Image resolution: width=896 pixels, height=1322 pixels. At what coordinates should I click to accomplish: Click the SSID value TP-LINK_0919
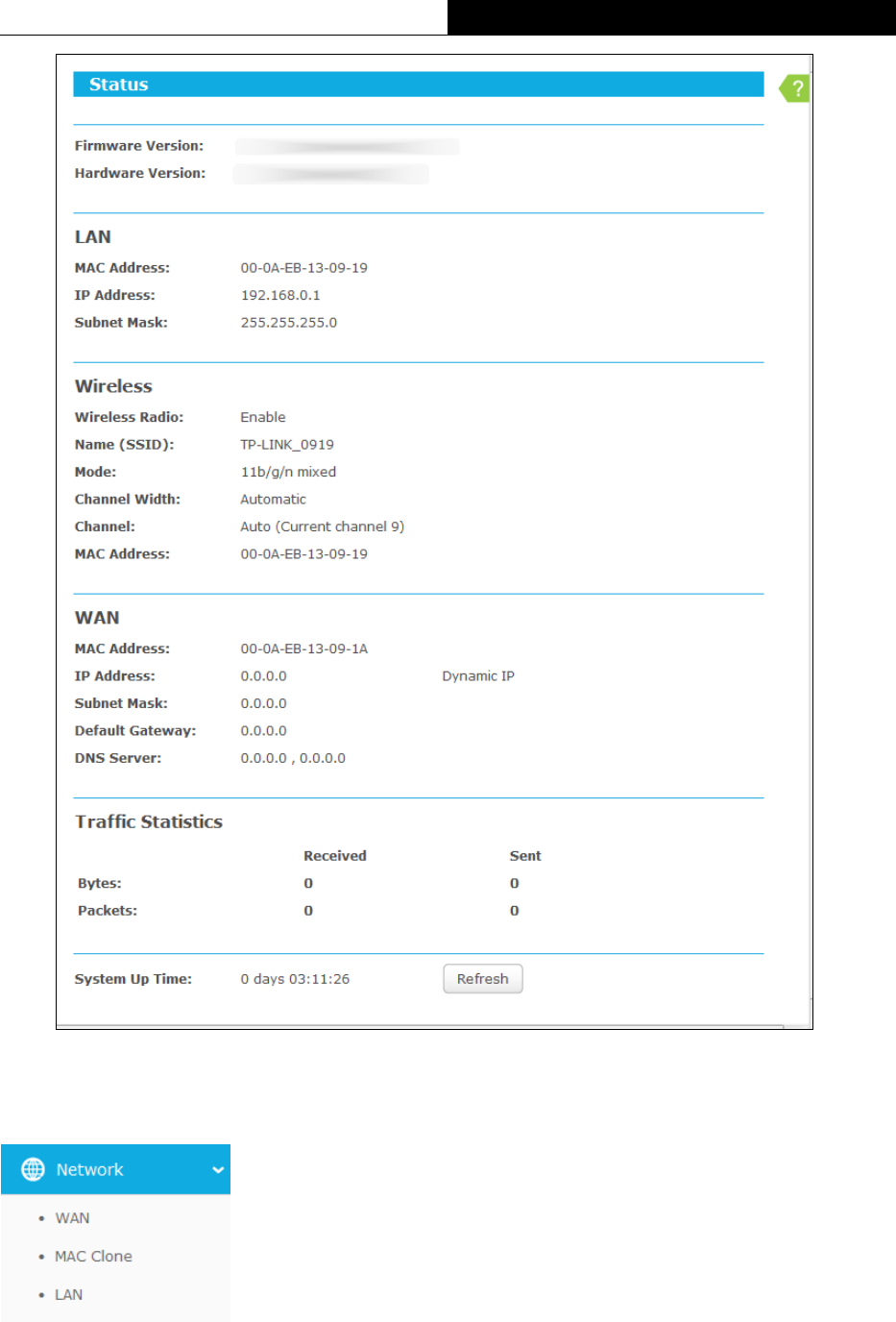pos(287,445)
